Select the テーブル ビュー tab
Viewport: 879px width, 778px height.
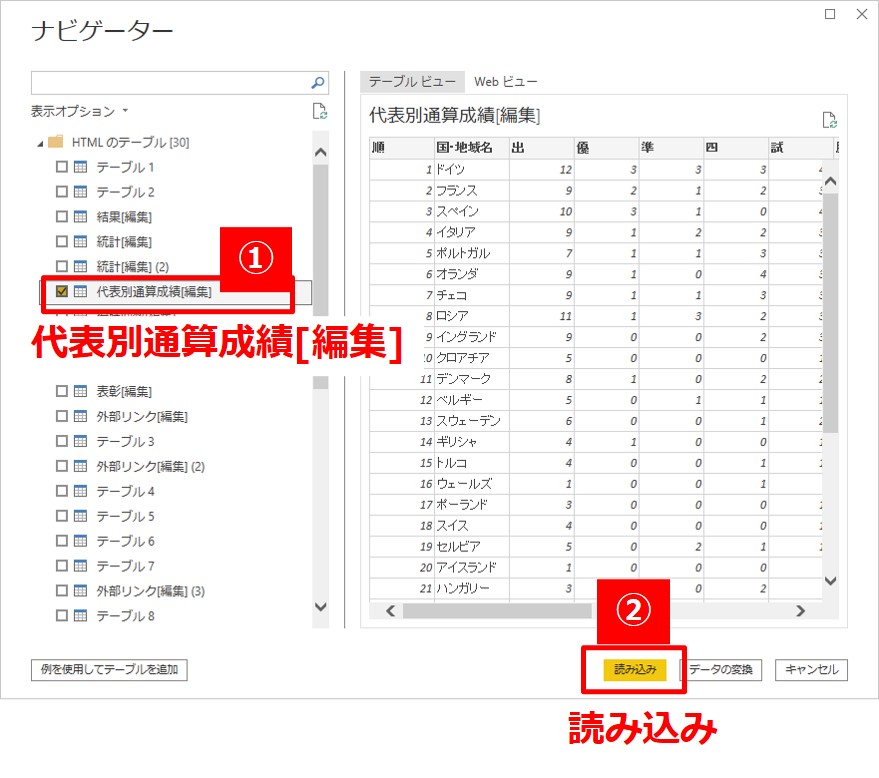pyautogui.click(x=412, y=82)
